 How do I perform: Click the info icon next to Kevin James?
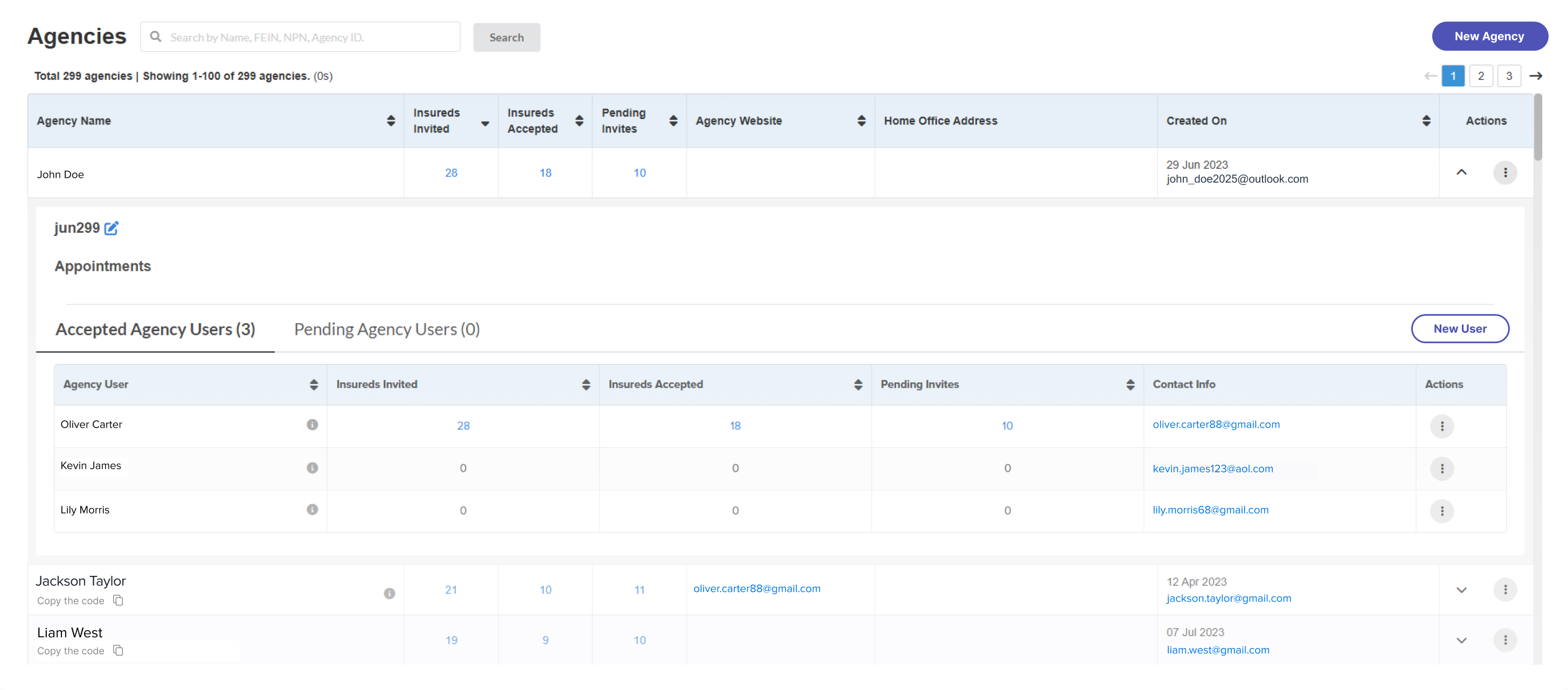click(x=313, y=468)
